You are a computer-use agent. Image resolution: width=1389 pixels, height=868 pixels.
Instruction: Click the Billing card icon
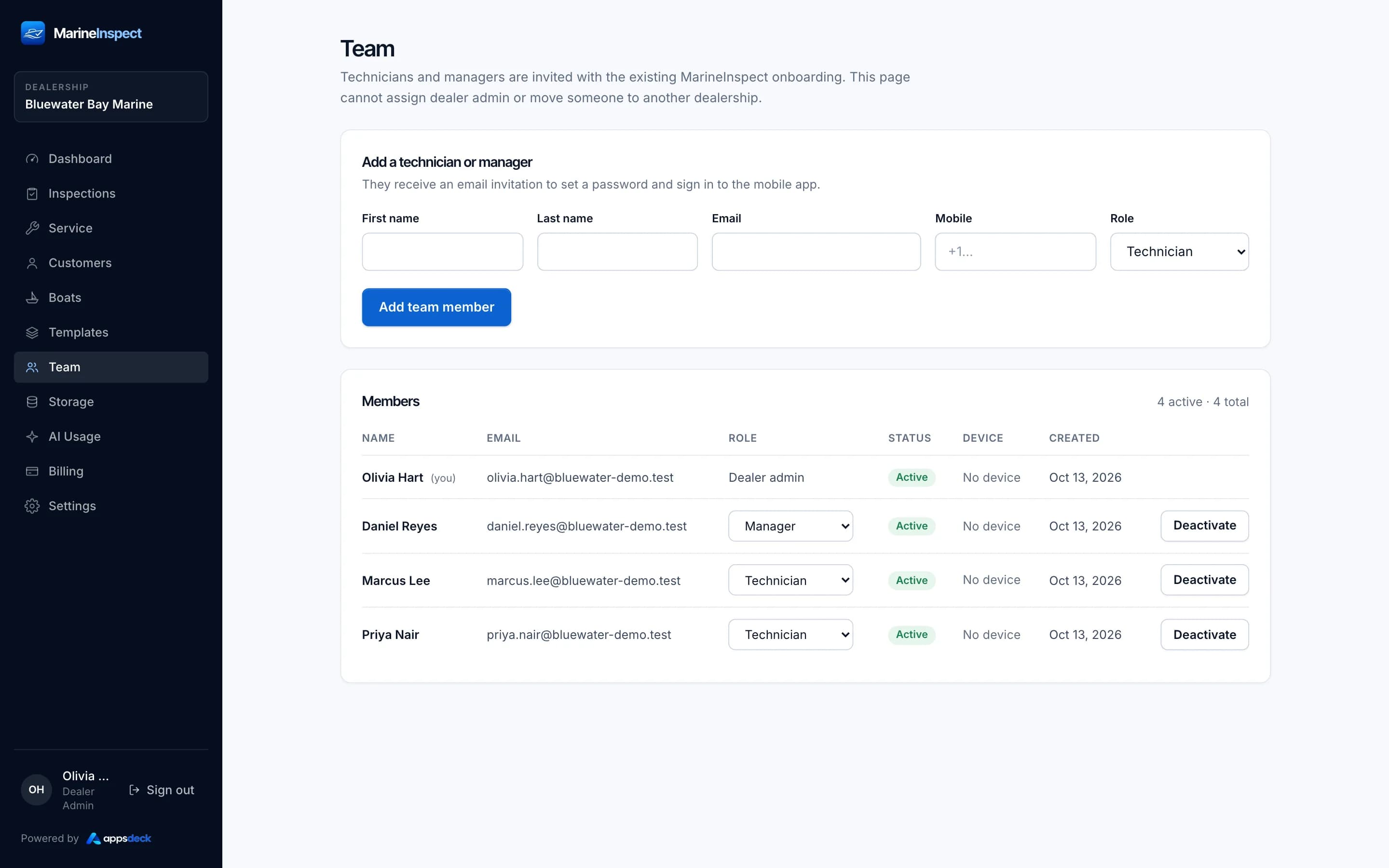[x=32, y=471]
